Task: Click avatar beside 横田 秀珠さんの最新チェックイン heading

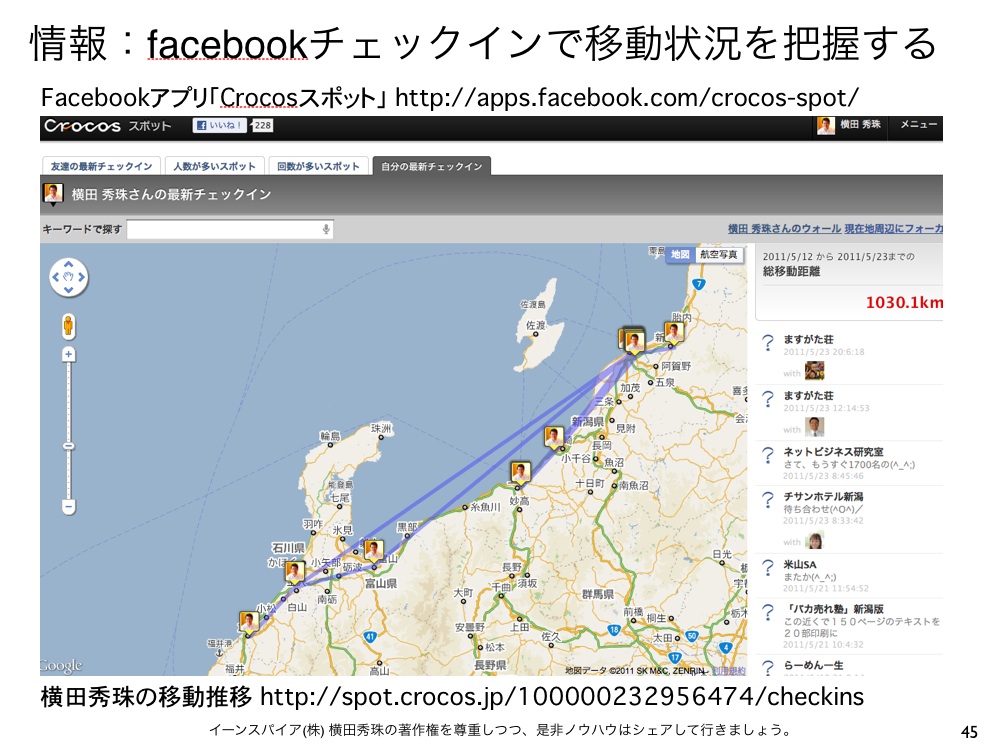Action: 53,193
